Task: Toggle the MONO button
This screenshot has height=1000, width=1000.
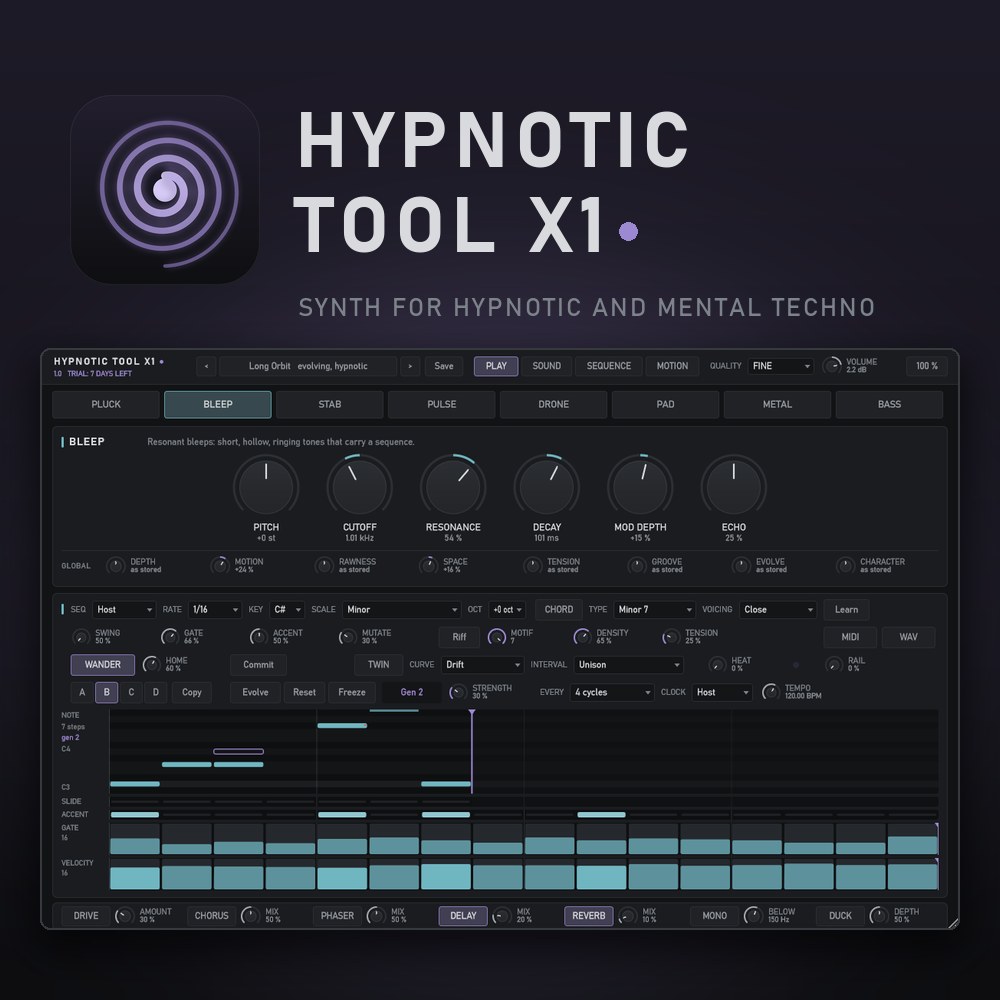Action: click(714, 916)
